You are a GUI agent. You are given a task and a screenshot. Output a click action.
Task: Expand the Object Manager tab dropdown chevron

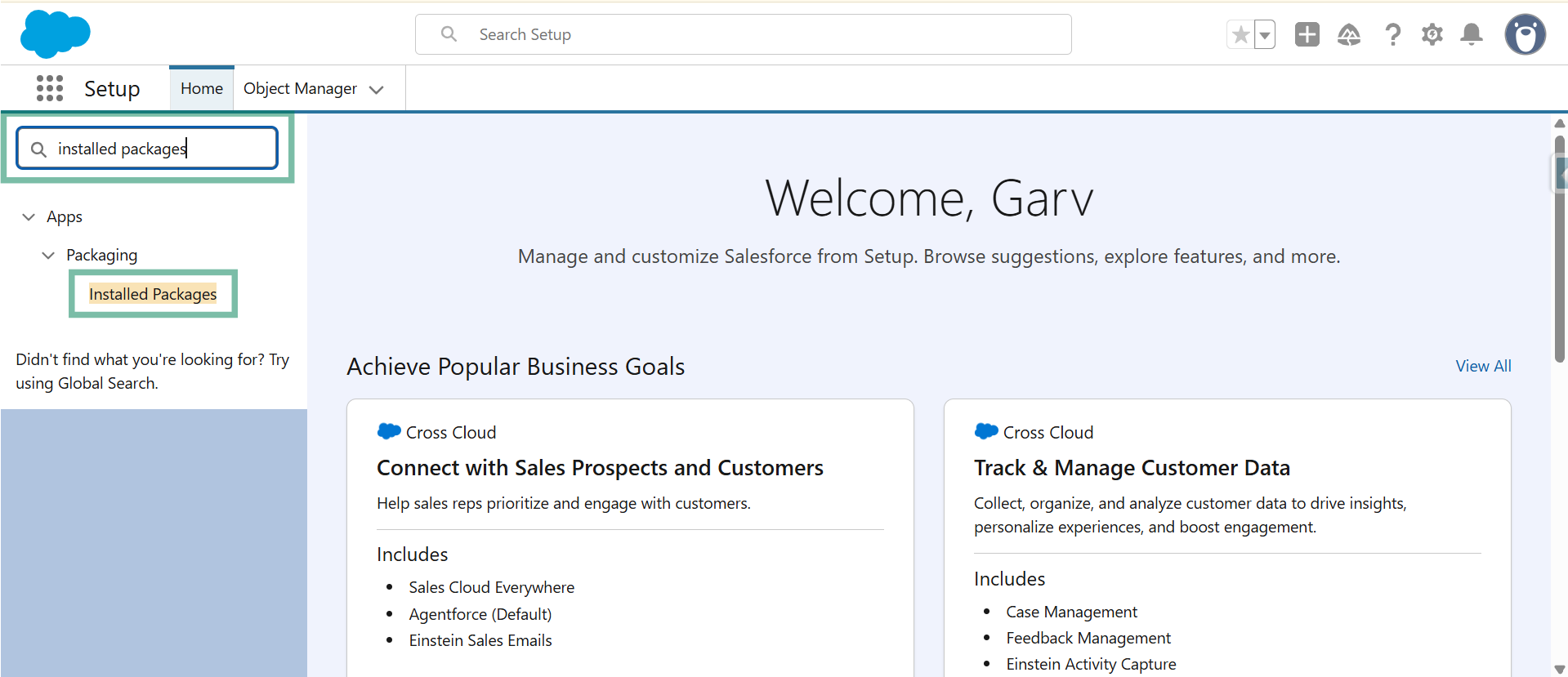(x=377, y=90)
